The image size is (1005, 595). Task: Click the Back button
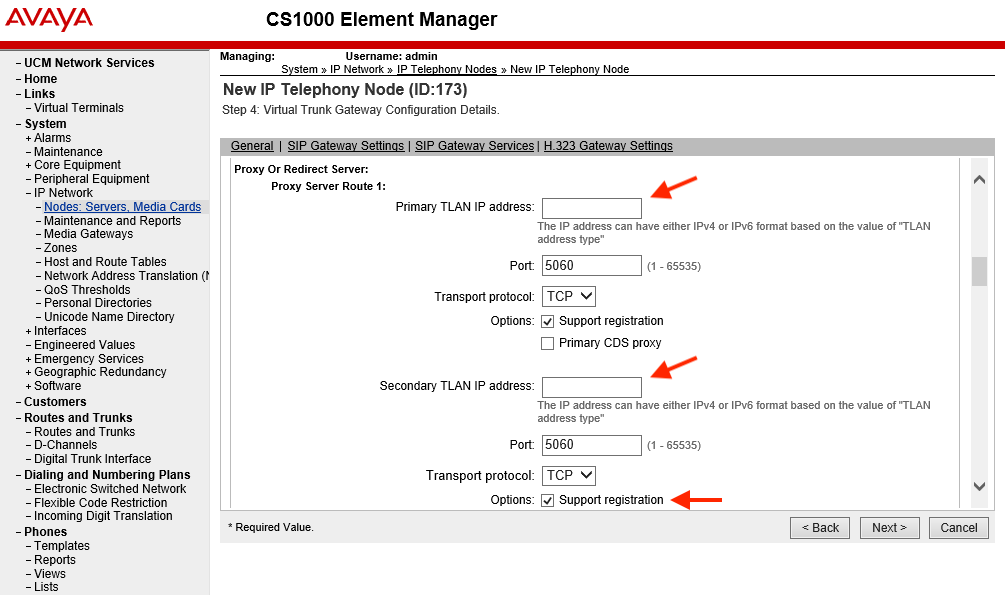[820, 528]
